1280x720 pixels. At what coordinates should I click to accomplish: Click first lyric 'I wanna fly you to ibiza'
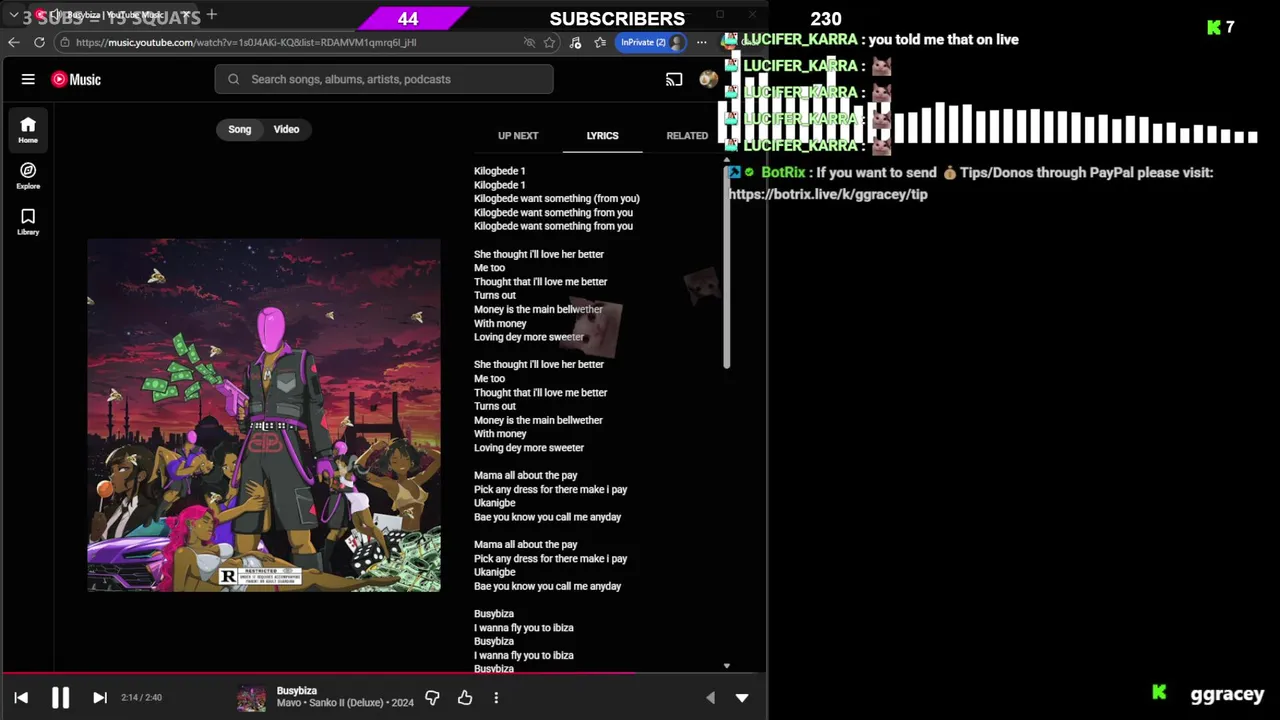click(523, 627)
